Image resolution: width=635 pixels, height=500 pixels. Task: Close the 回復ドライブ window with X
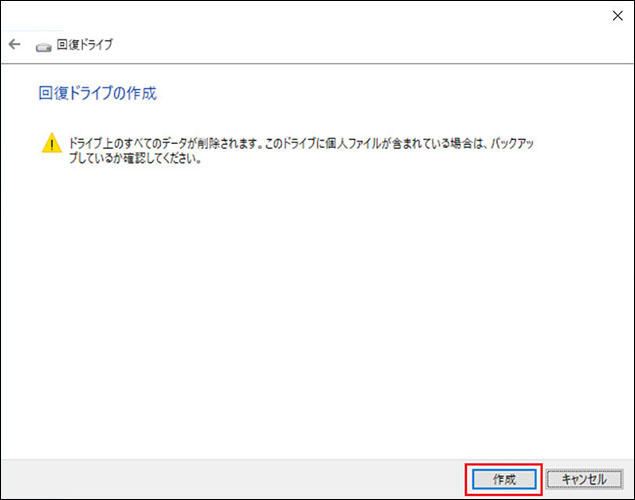point(613,15)
